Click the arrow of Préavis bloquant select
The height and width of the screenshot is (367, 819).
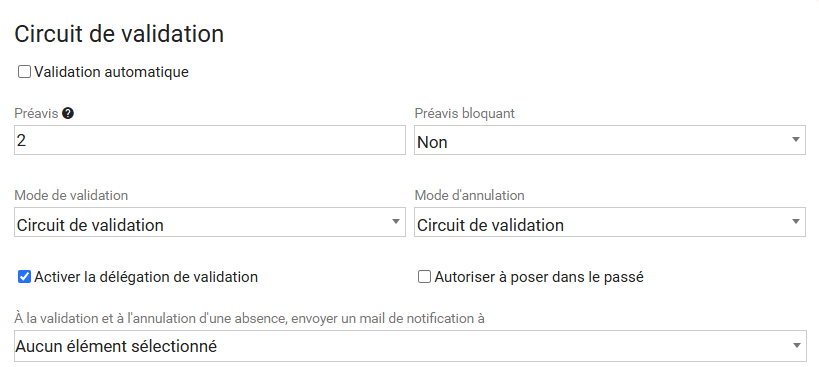(795, 139)
